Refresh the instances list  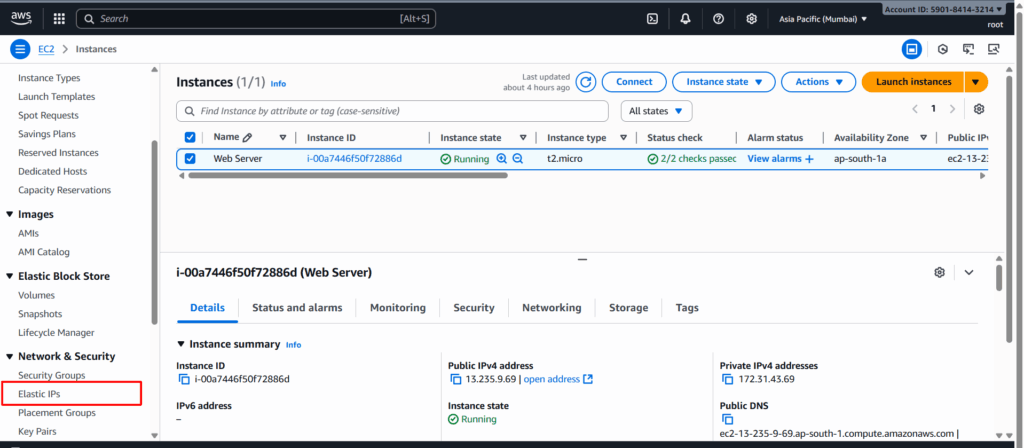tap(586, 82)
